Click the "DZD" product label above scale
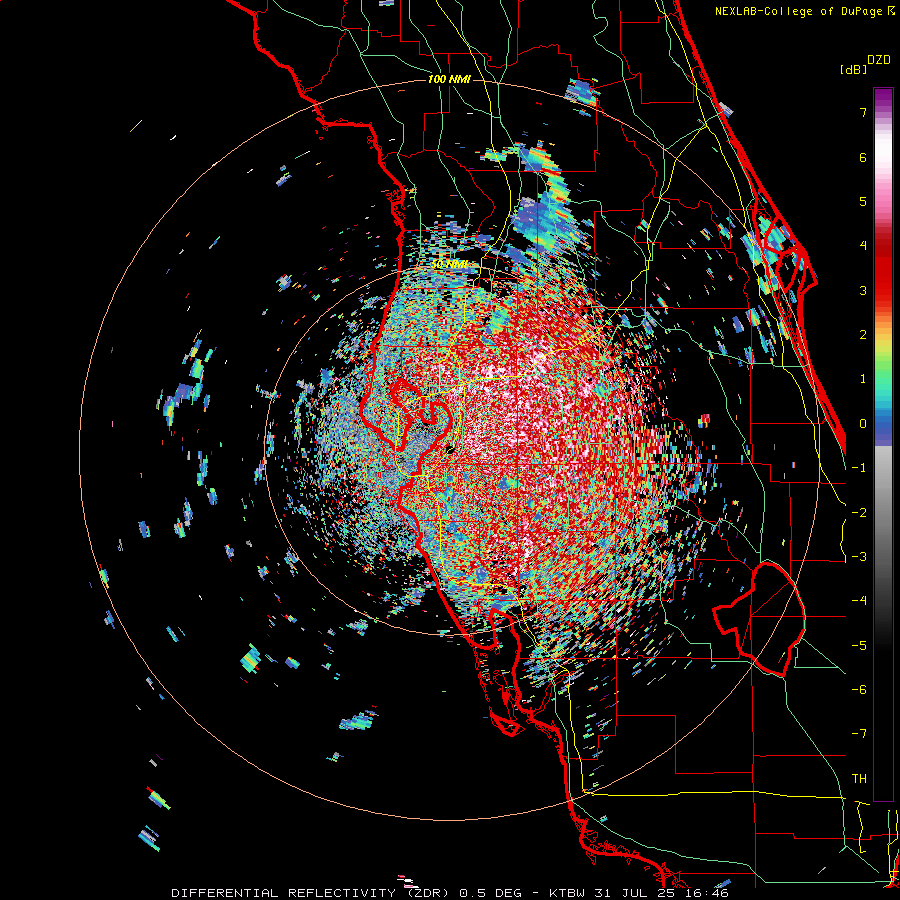This screenshot has height=900, width=900. 879,60
